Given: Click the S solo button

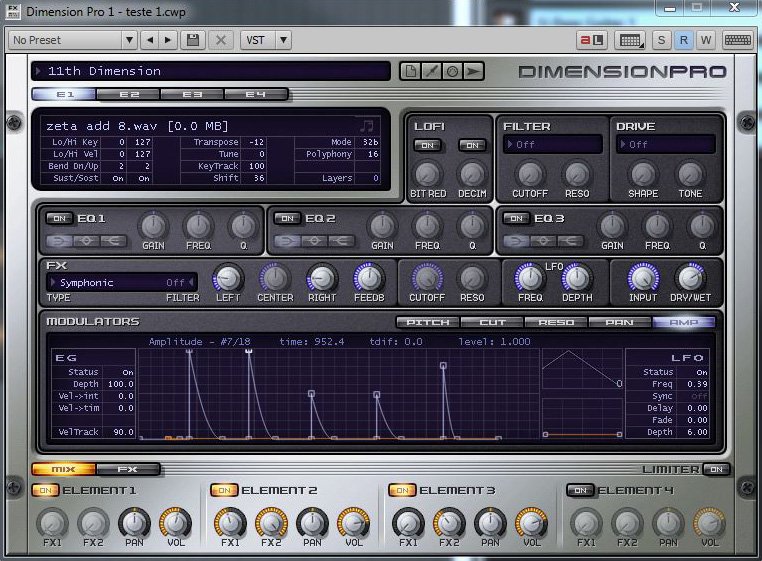Looking at the screenshot, I should [661, 40].
